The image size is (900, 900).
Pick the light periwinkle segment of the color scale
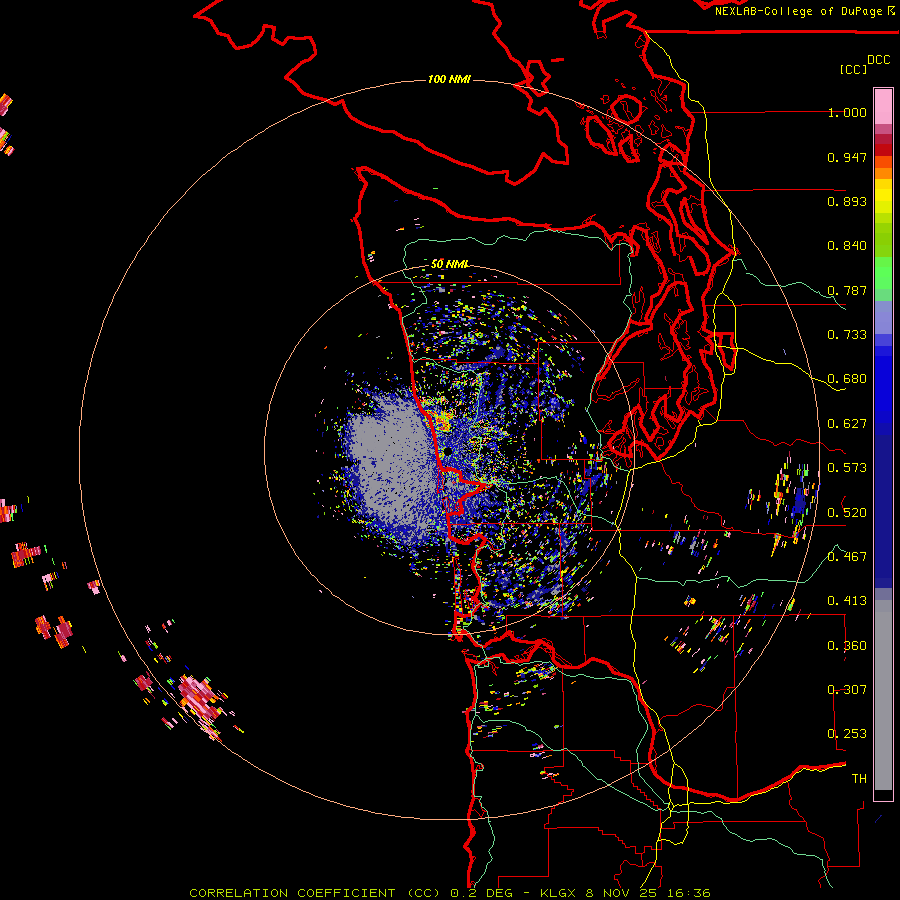click(x=883, y=317)
